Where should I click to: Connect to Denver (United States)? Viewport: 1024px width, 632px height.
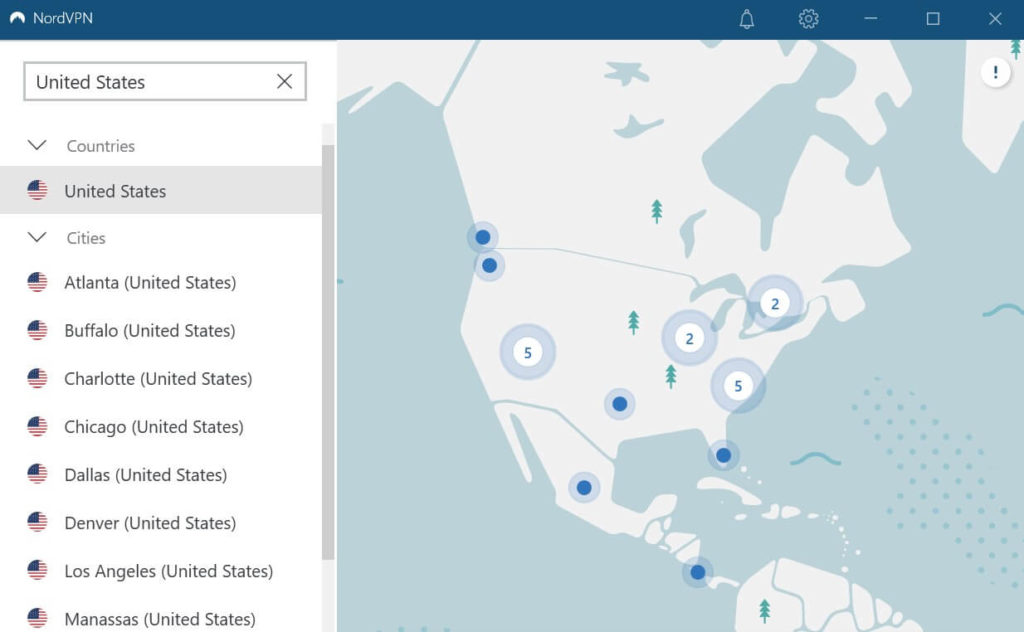tap(161, 523)
